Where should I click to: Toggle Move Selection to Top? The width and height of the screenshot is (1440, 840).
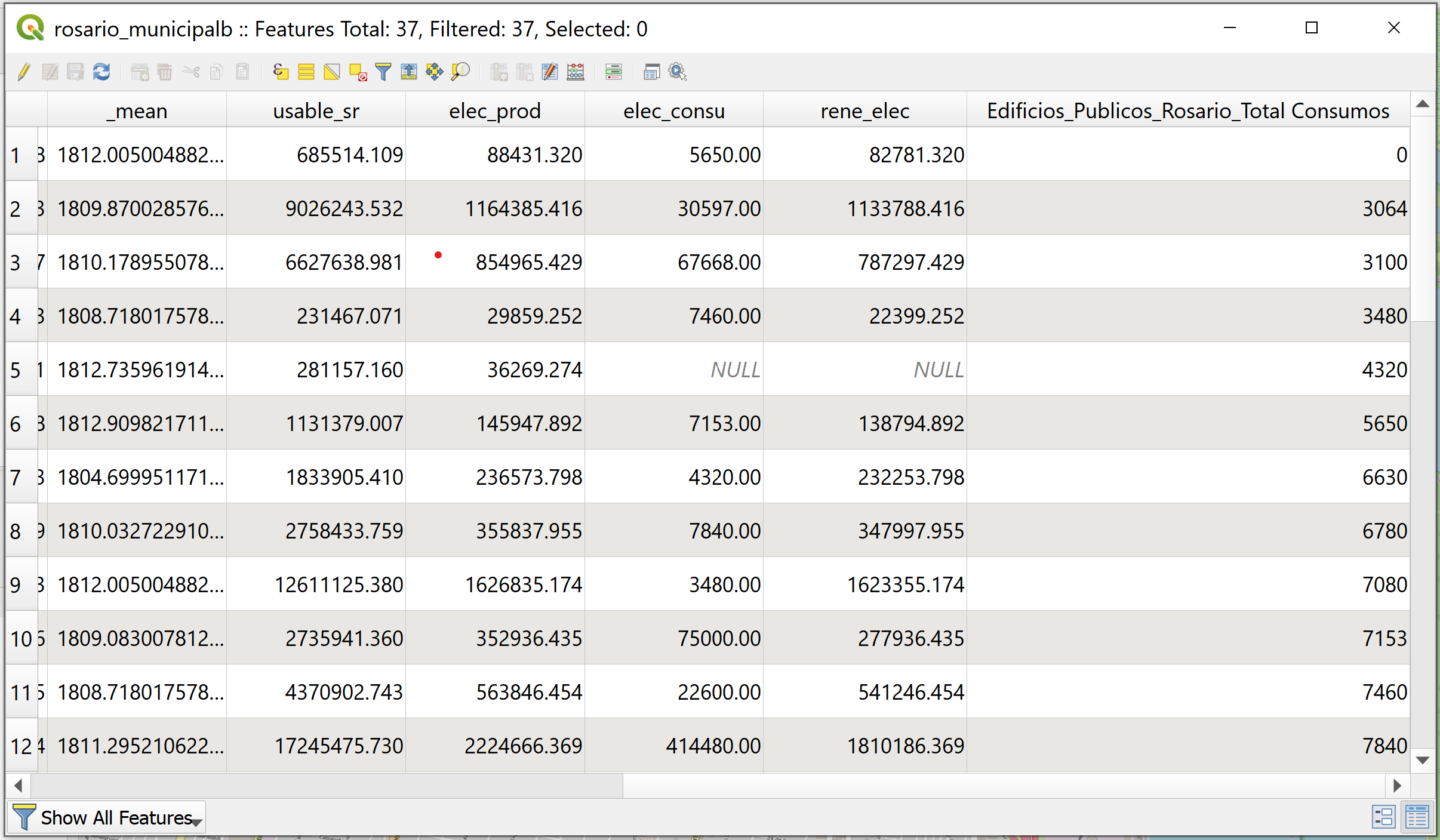[409, 72]
